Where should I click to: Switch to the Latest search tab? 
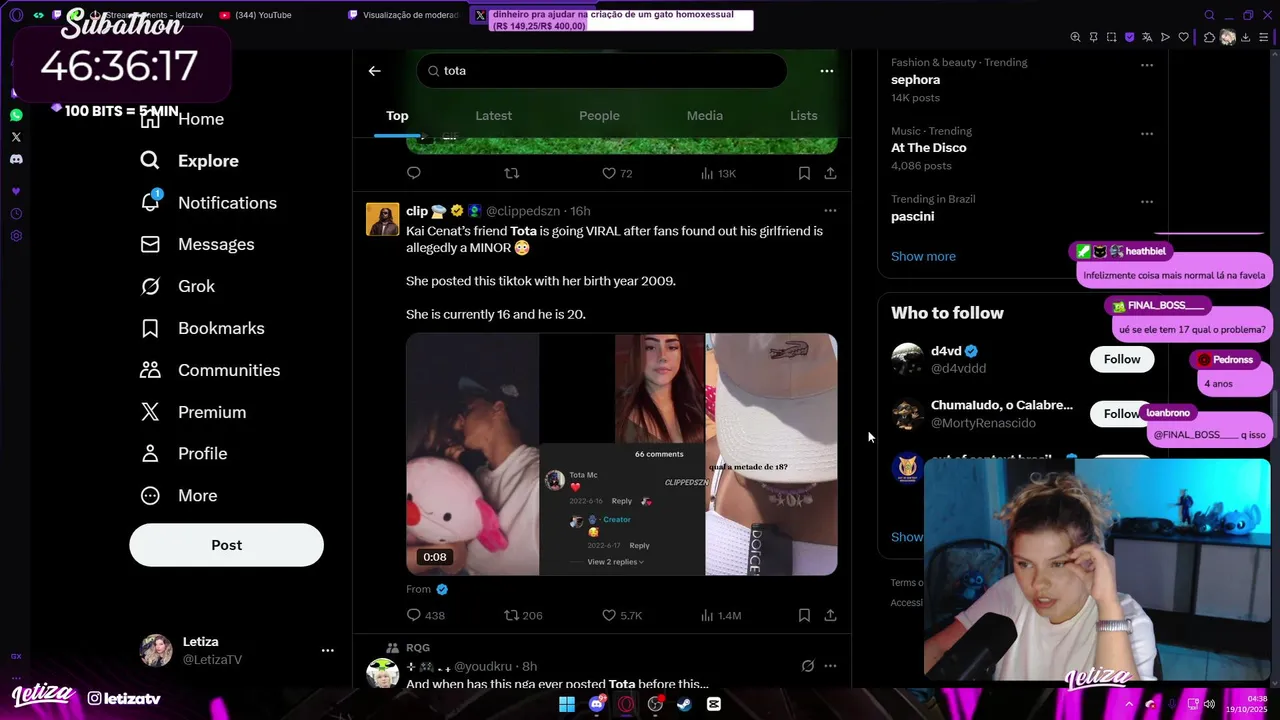pos(493,116)
